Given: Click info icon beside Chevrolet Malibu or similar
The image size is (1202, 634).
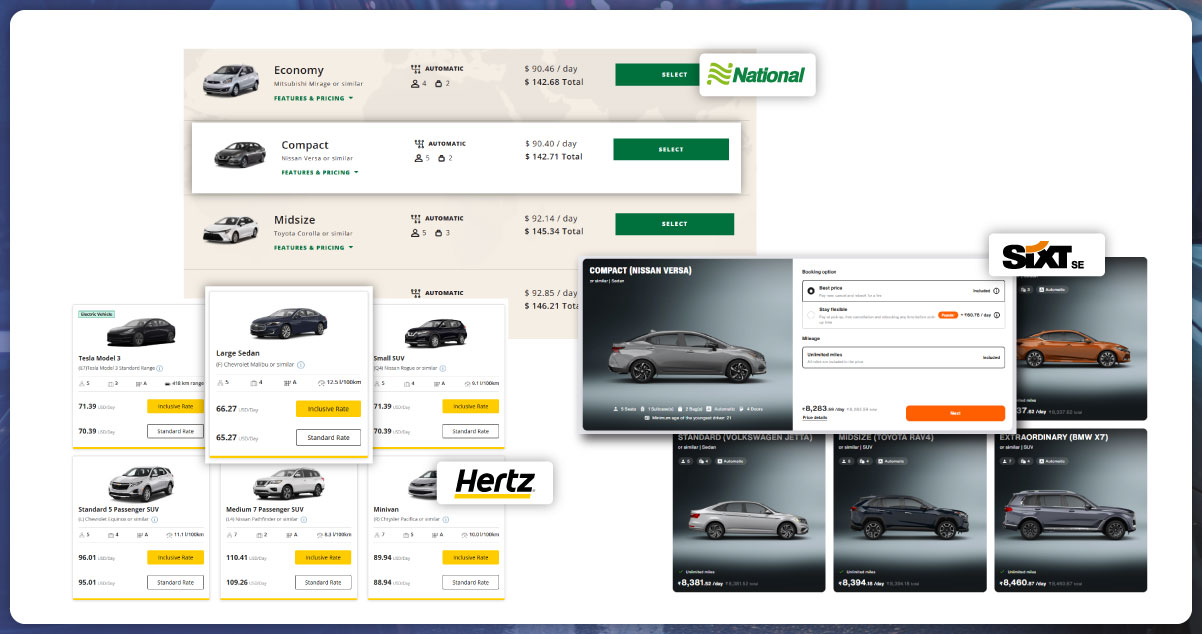Looking at the screenshot, I should coord(301,365).
